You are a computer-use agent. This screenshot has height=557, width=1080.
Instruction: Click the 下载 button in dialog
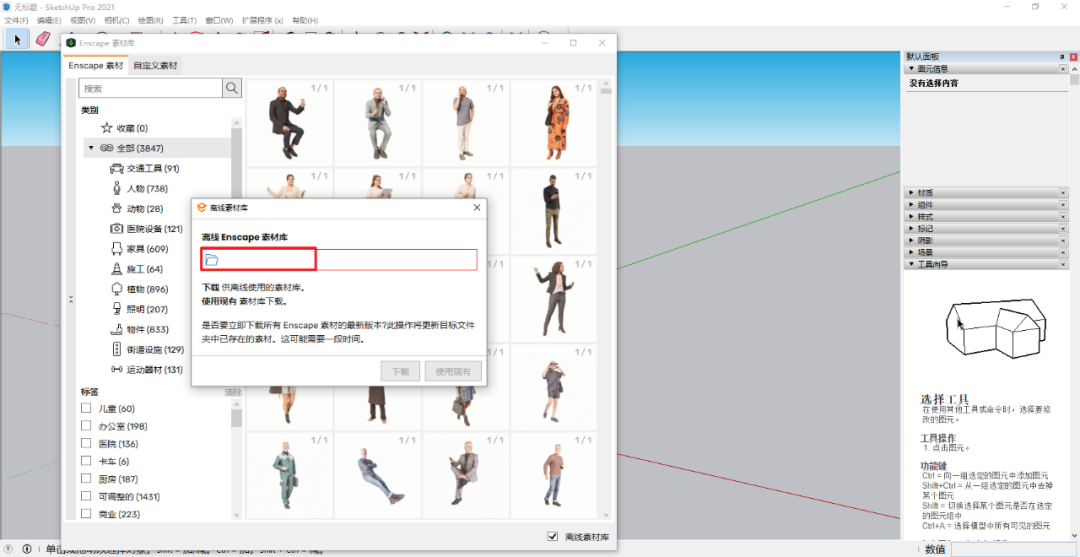pos(400,371)
